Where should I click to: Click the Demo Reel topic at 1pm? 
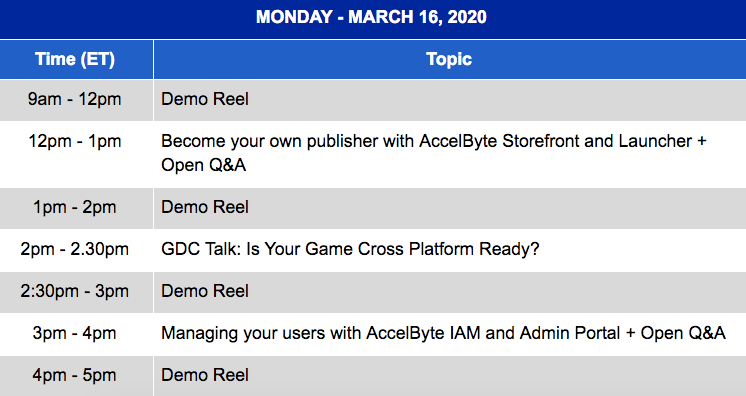point(205,207)
